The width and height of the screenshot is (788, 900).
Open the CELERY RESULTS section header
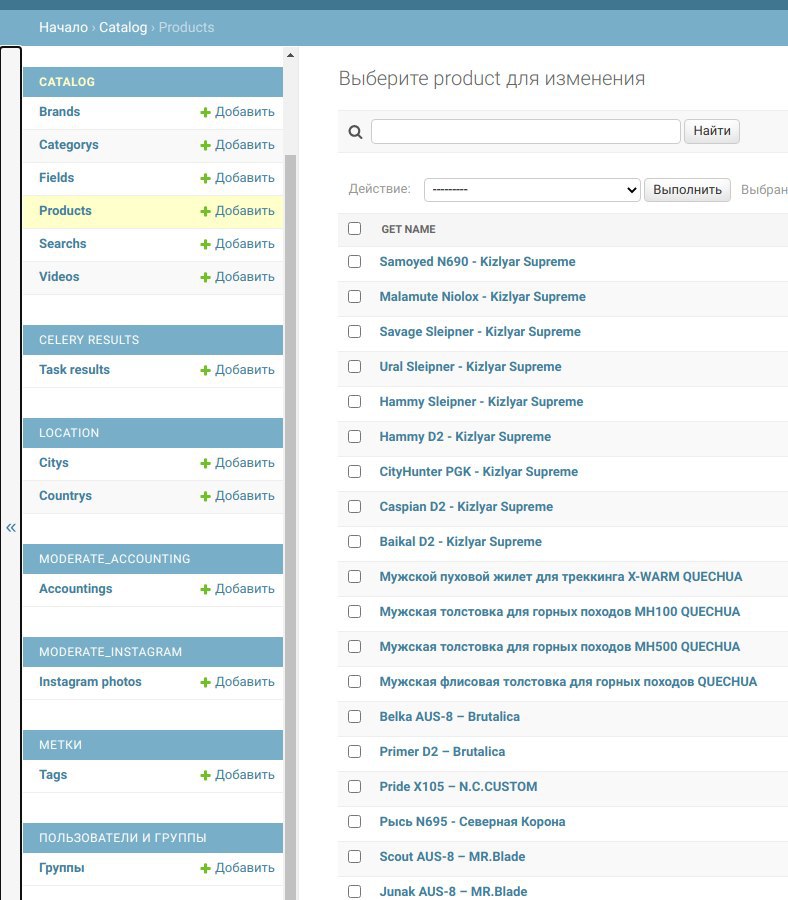pos(89,340)
